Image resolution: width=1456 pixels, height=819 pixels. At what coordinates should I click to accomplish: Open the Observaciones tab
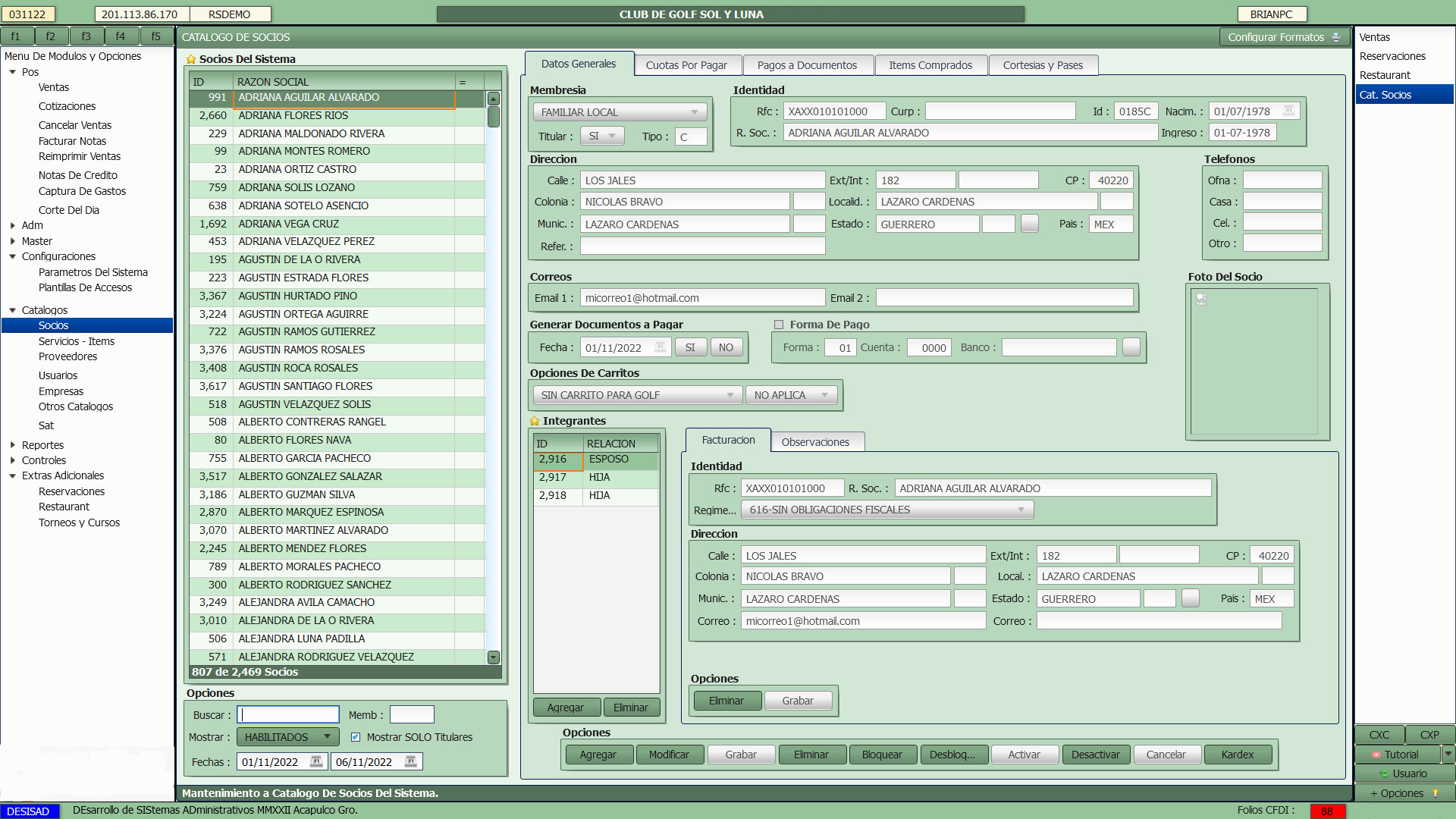(x=815, y=442)
